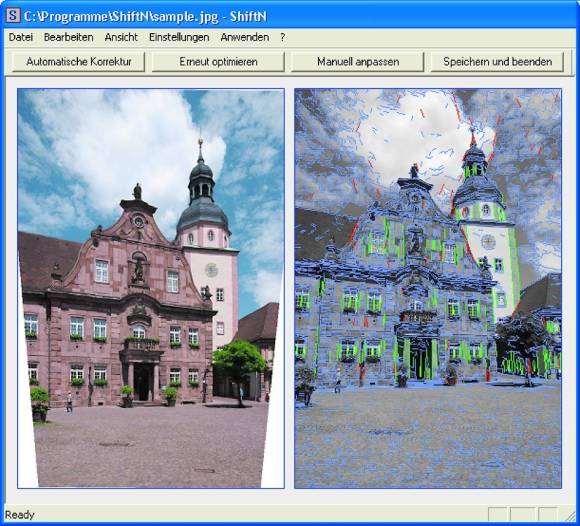Open the Datei menu
The width and height of the screenshot is (580, 526).
click(21, 37)
